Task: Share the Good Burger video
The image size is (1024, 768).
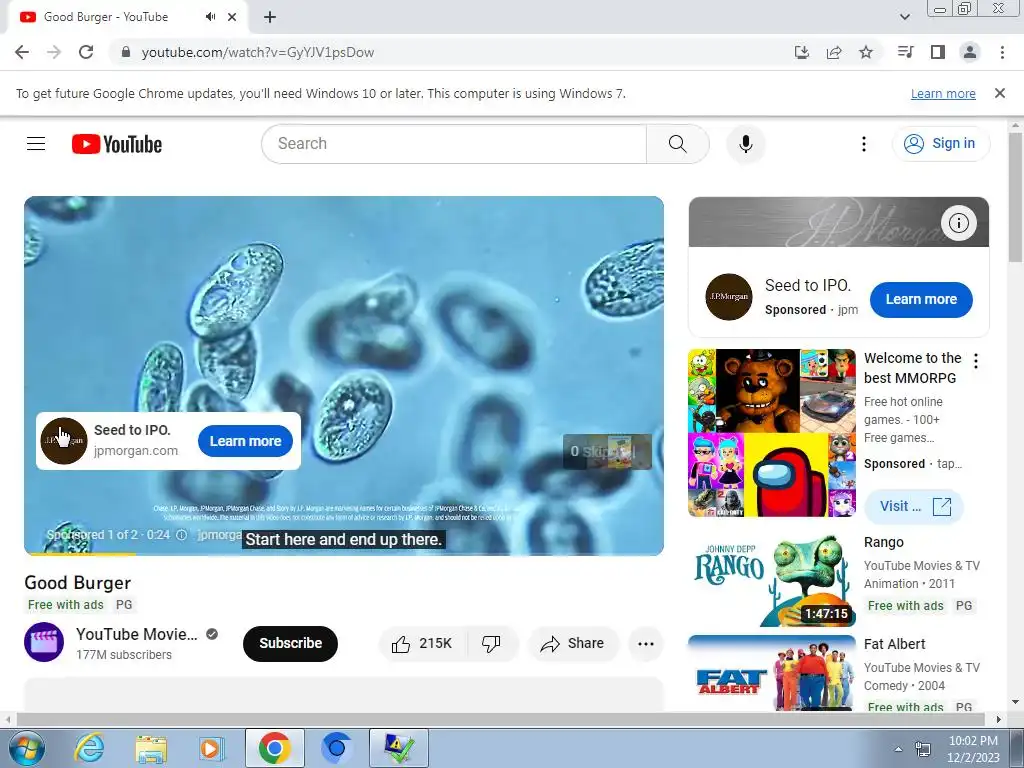Action: click(572, 644)
